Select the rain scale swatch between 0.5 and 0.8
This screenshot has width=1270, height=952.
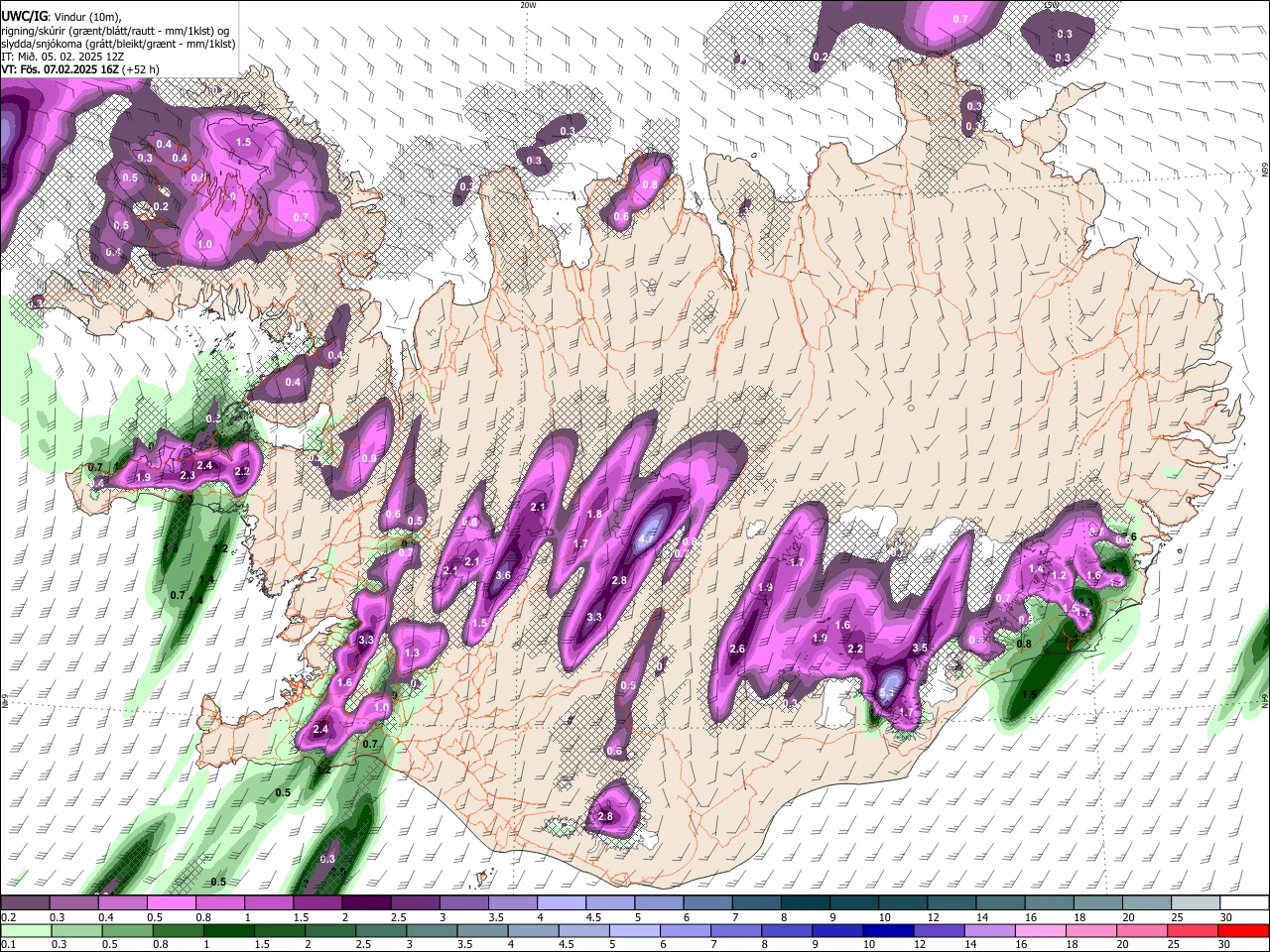pyautogui.click(x=127, y=930)
